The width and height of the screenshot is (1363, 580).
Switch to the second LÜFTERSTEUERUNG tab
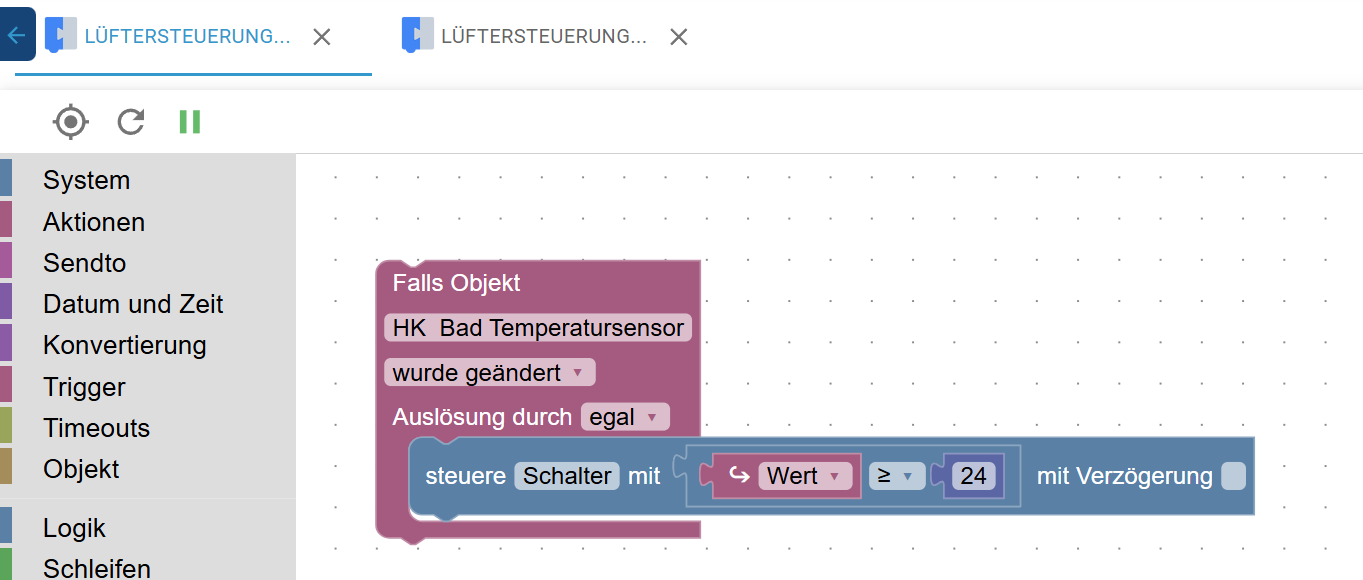click(544, 37)
